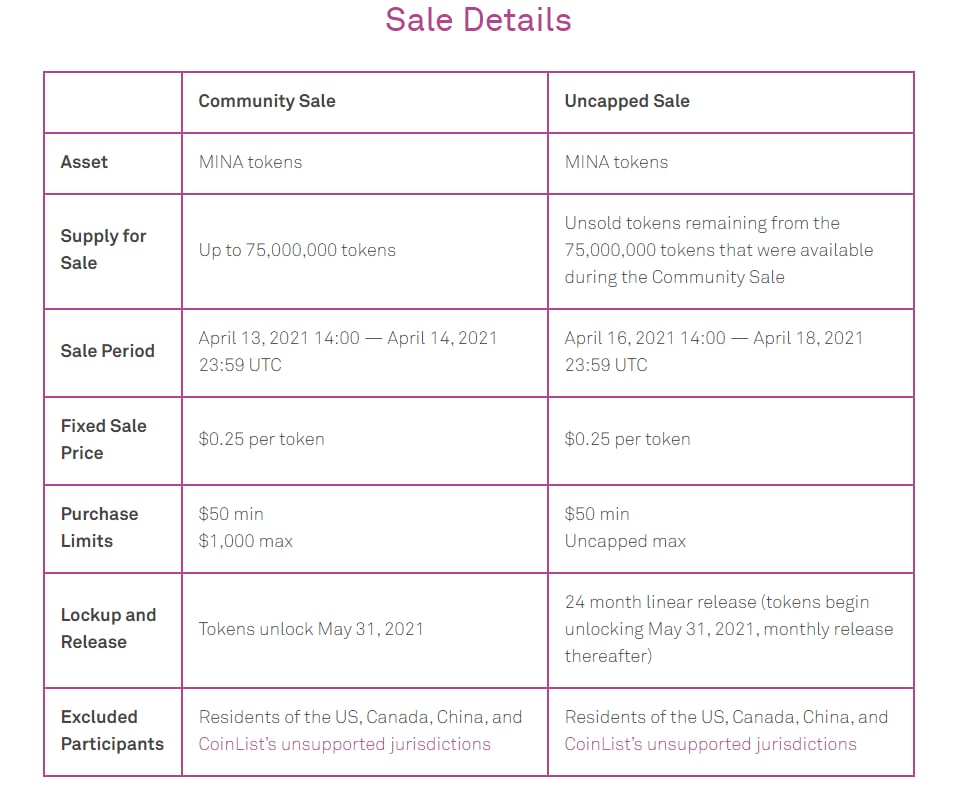Click the Uncapped Sale column header
Viewport: 965px width, 786px height.
coord(627,101)
